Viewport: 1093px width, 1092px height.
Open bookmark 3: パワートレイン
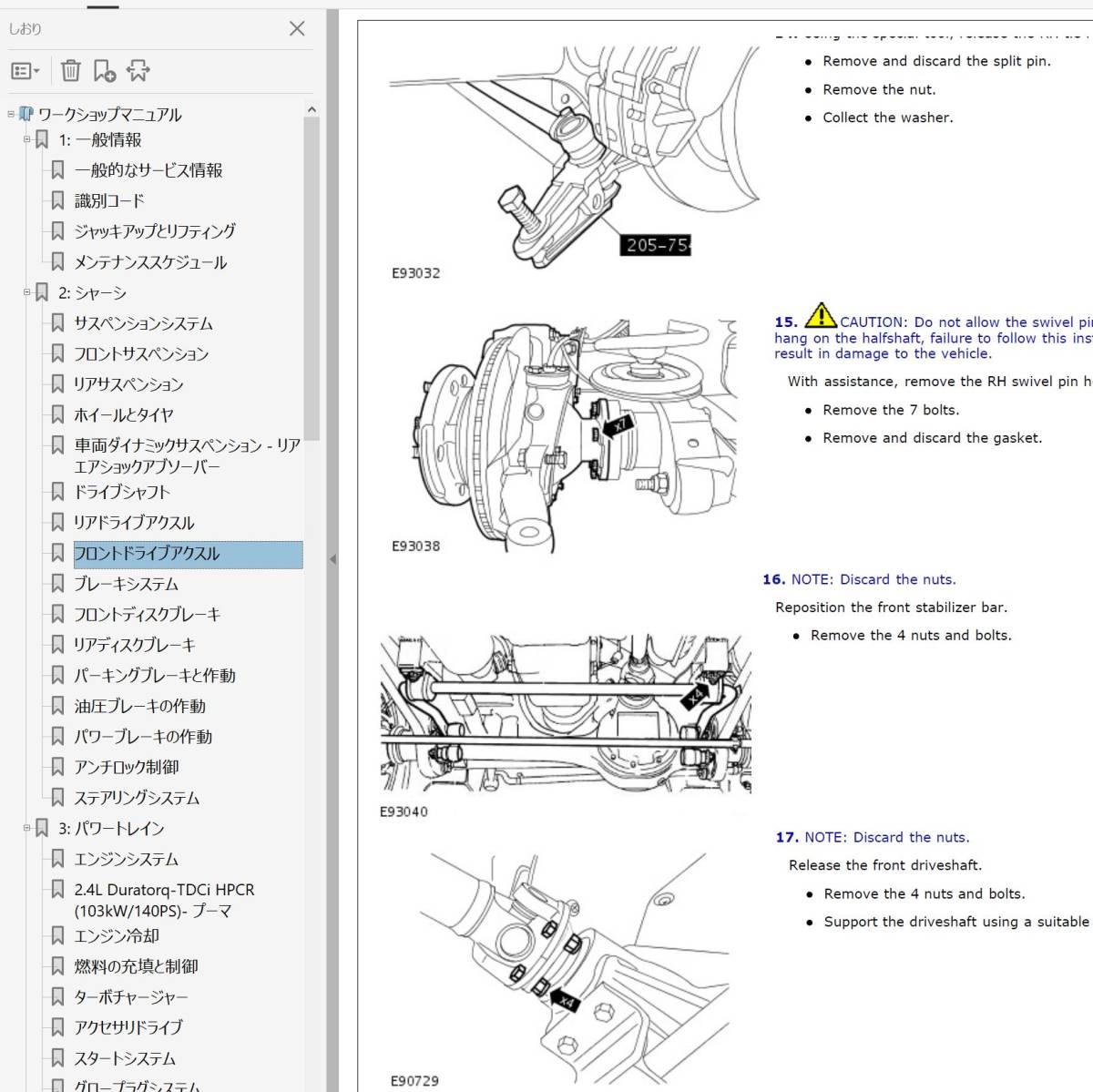(x=111, y=829)
